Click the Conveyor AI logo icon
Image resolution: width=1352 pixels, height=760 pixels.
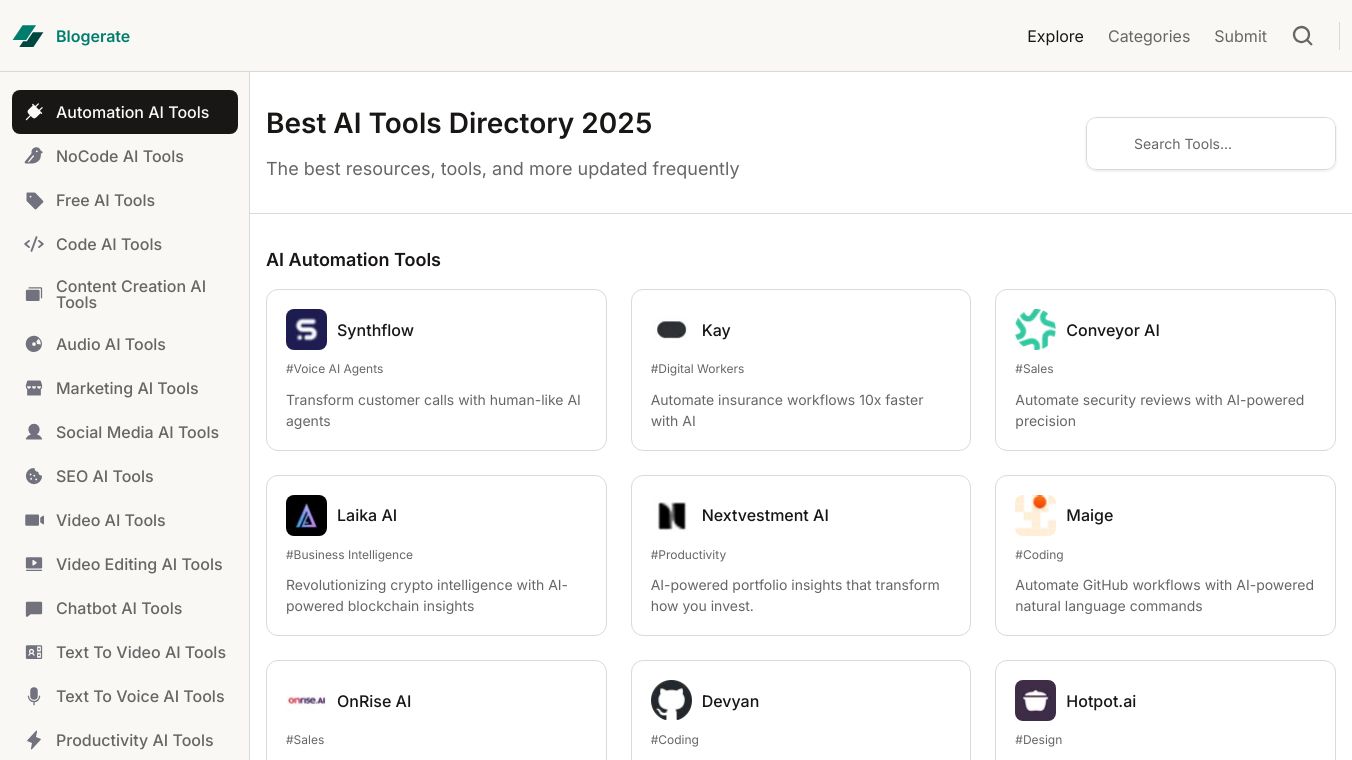tap(1035, 329)
